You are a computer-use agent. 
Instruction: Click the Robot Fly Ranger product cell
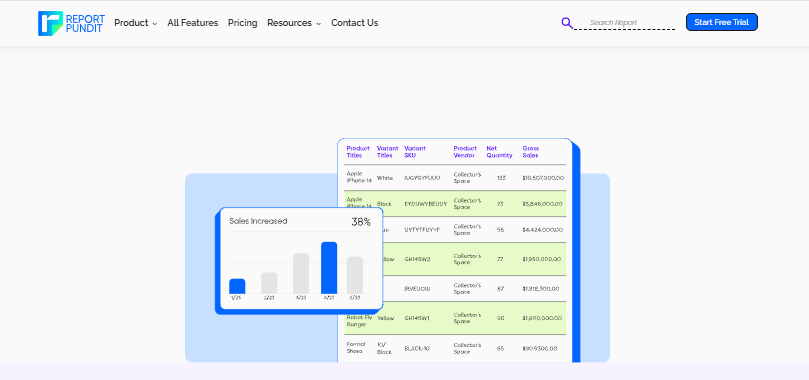click(359, 321)
